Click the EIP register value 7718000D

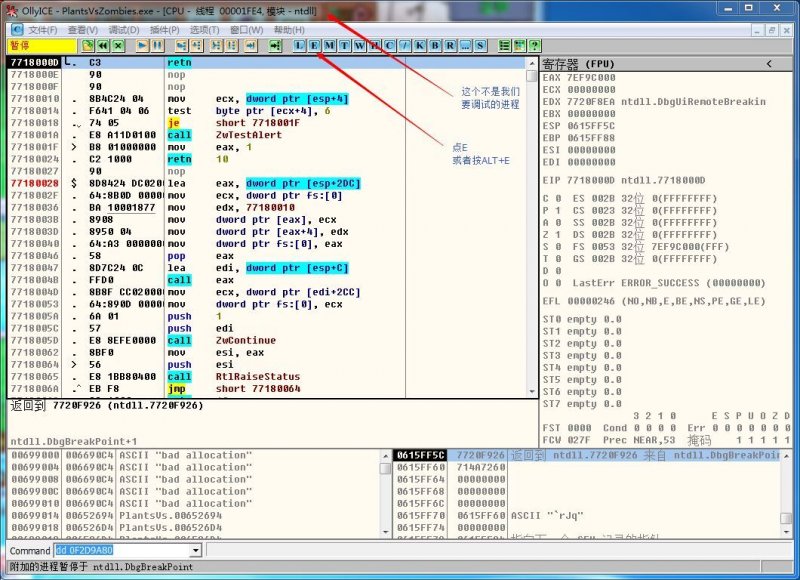591,180
